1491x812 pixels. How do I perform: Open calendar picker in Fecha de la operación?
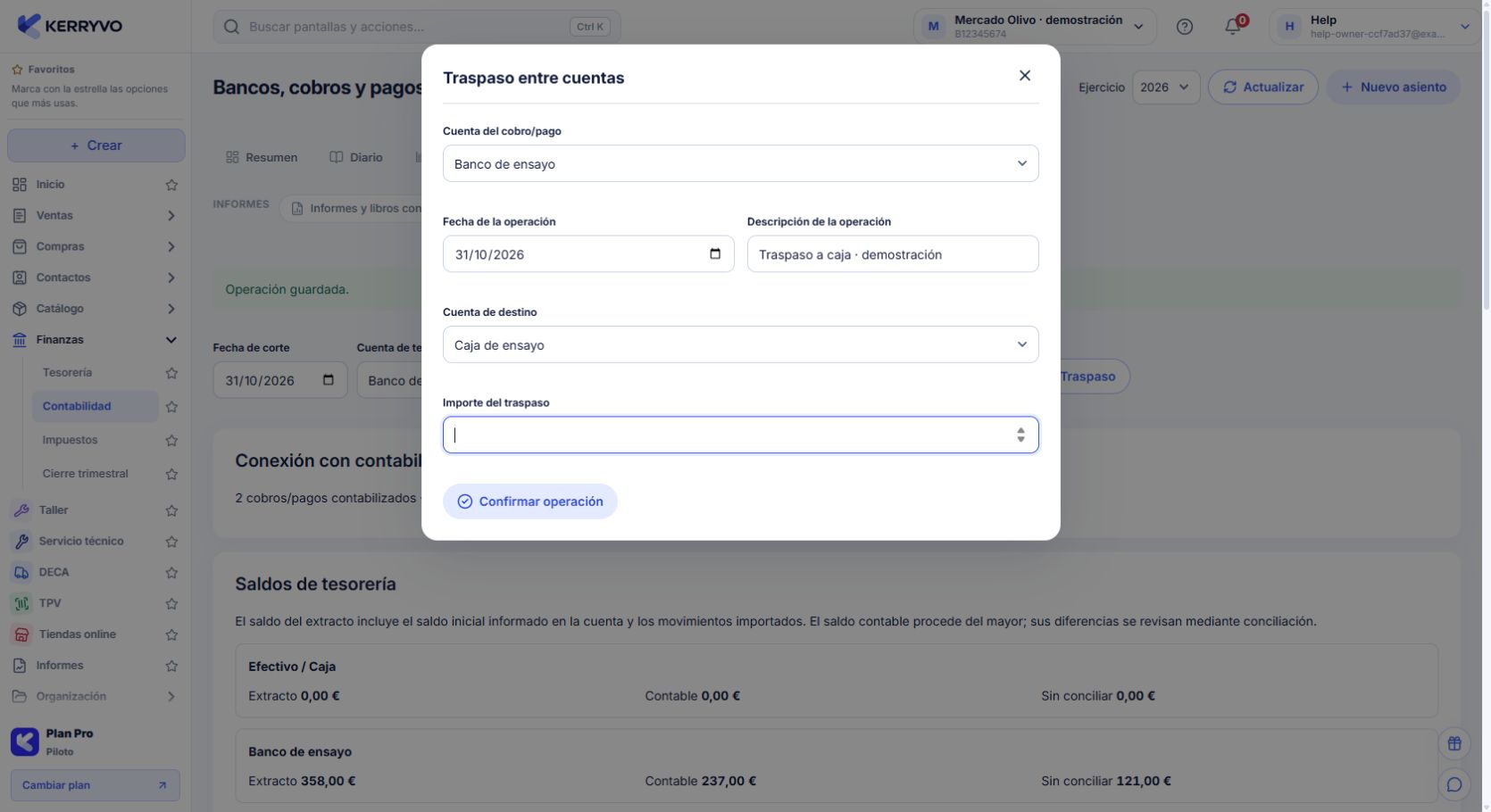[715, 254]
